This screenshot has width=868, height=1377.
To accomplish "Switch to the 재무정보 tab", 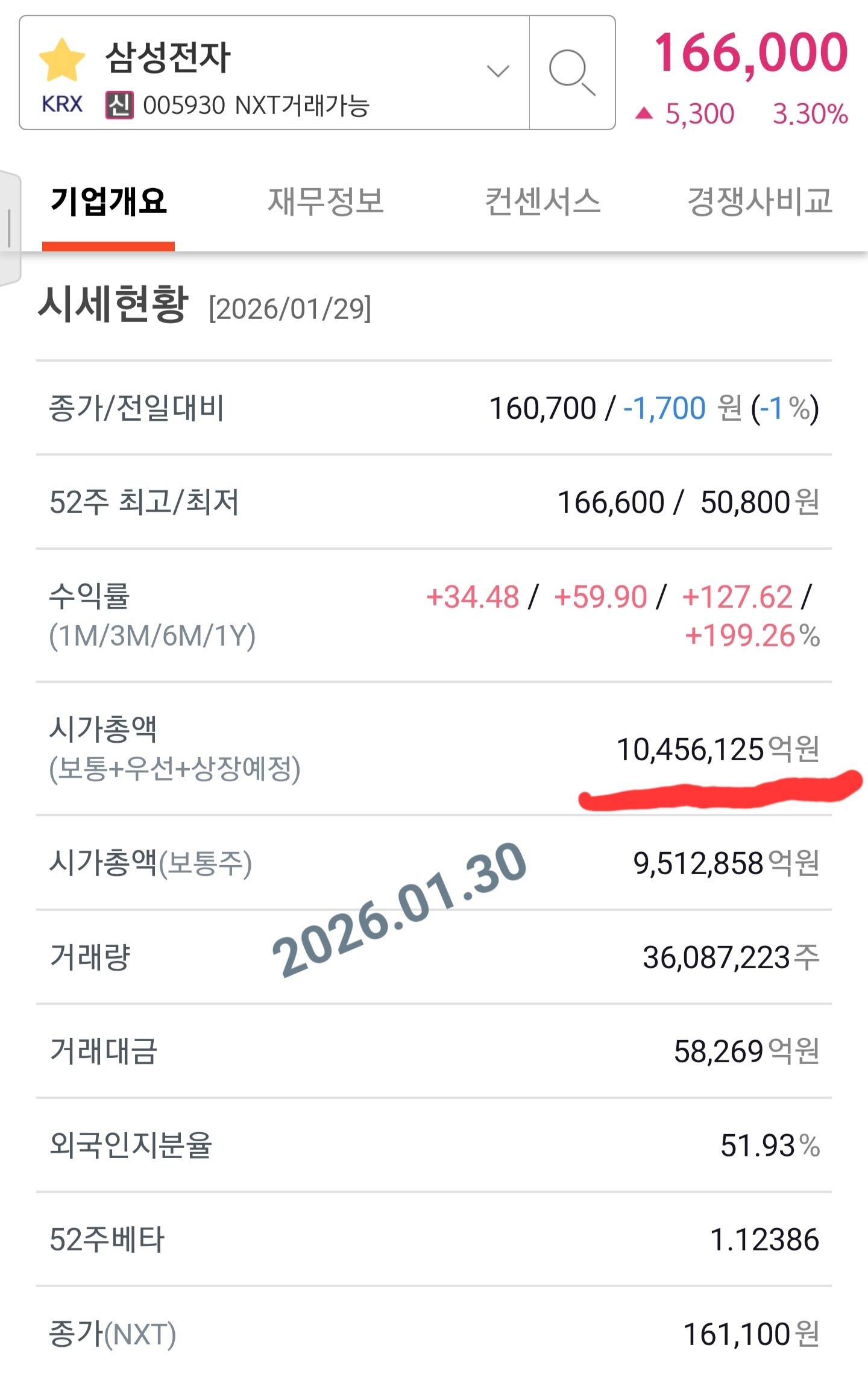I will click(x=325, y=201).
